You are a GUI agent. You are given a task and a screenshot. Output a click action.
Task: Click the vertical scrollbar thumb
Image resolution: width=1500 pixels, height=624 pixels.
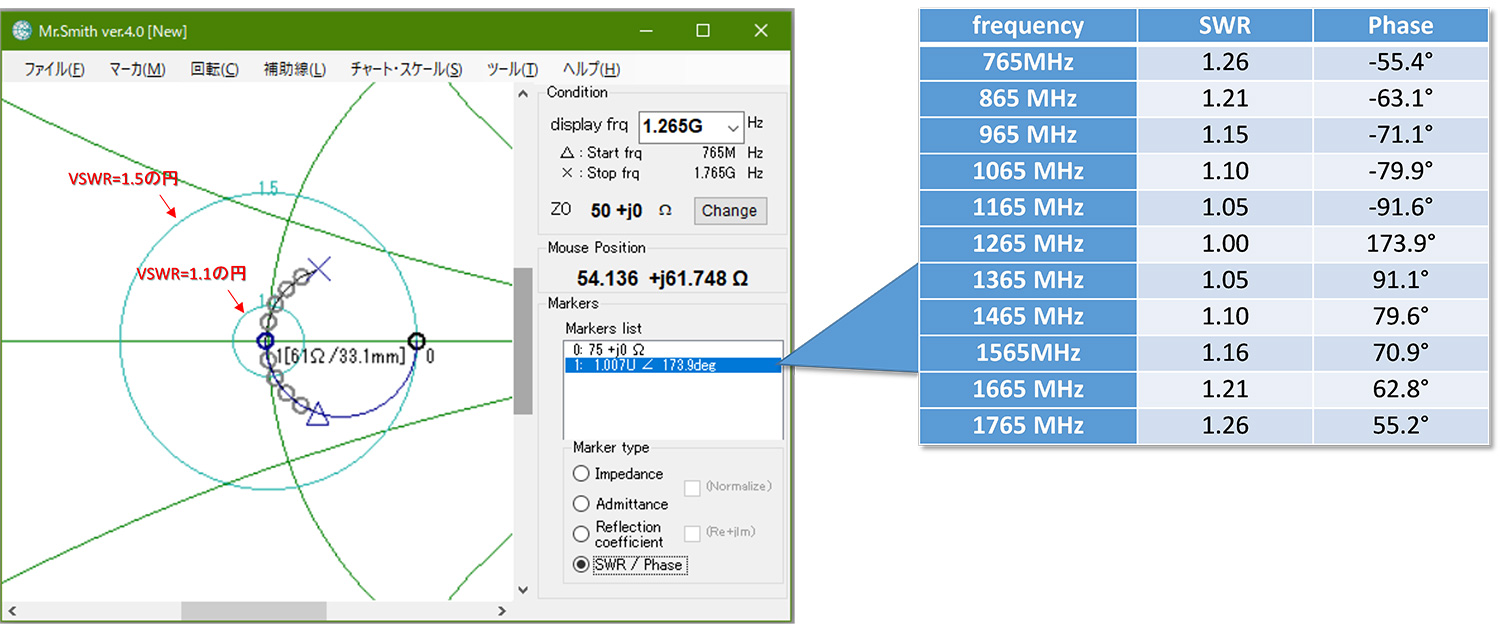(524, 341)
